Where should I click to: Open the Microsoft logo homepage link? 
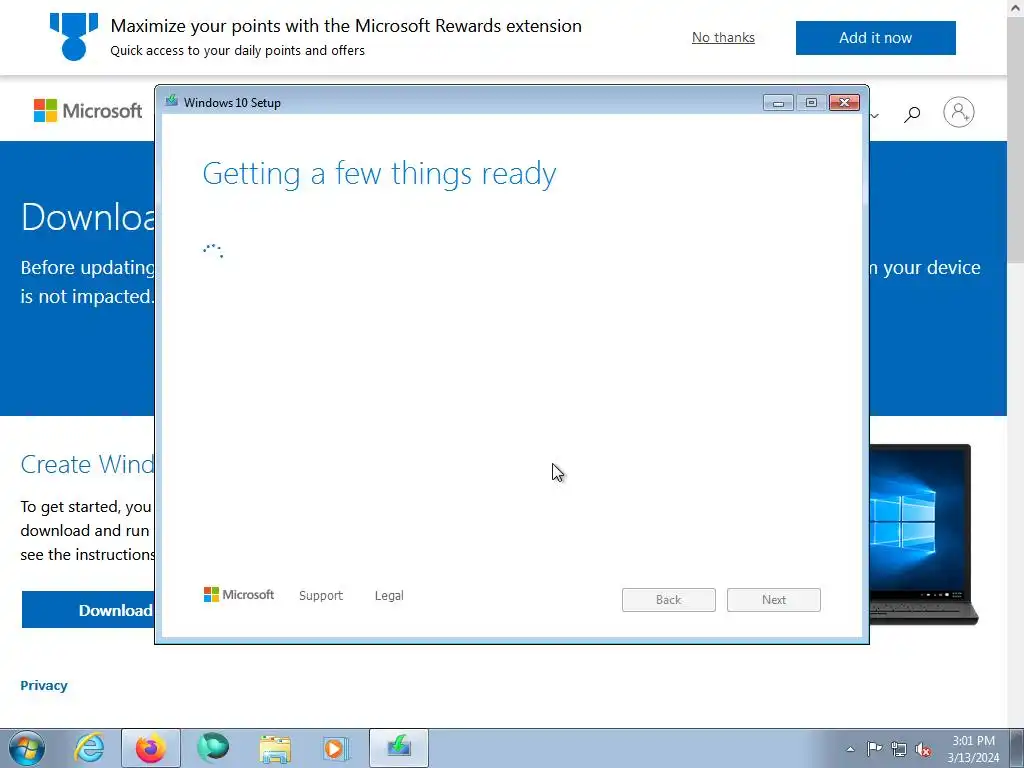(x=88, y=110)
